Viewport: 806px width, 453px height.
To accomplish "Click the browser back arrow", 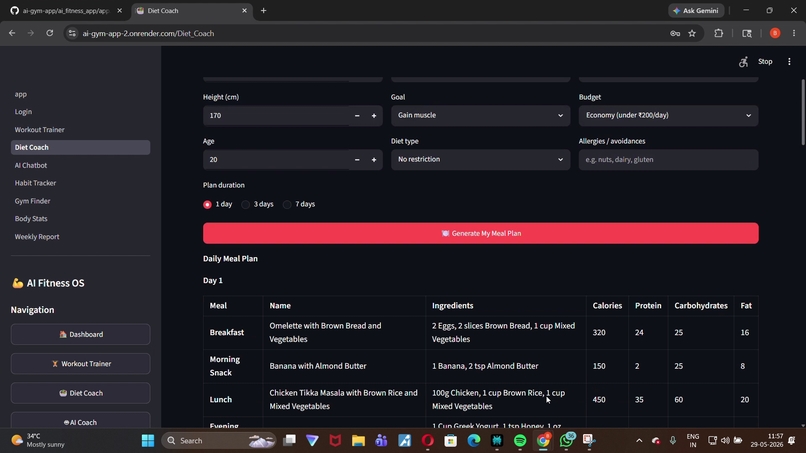I will [12, 33].
